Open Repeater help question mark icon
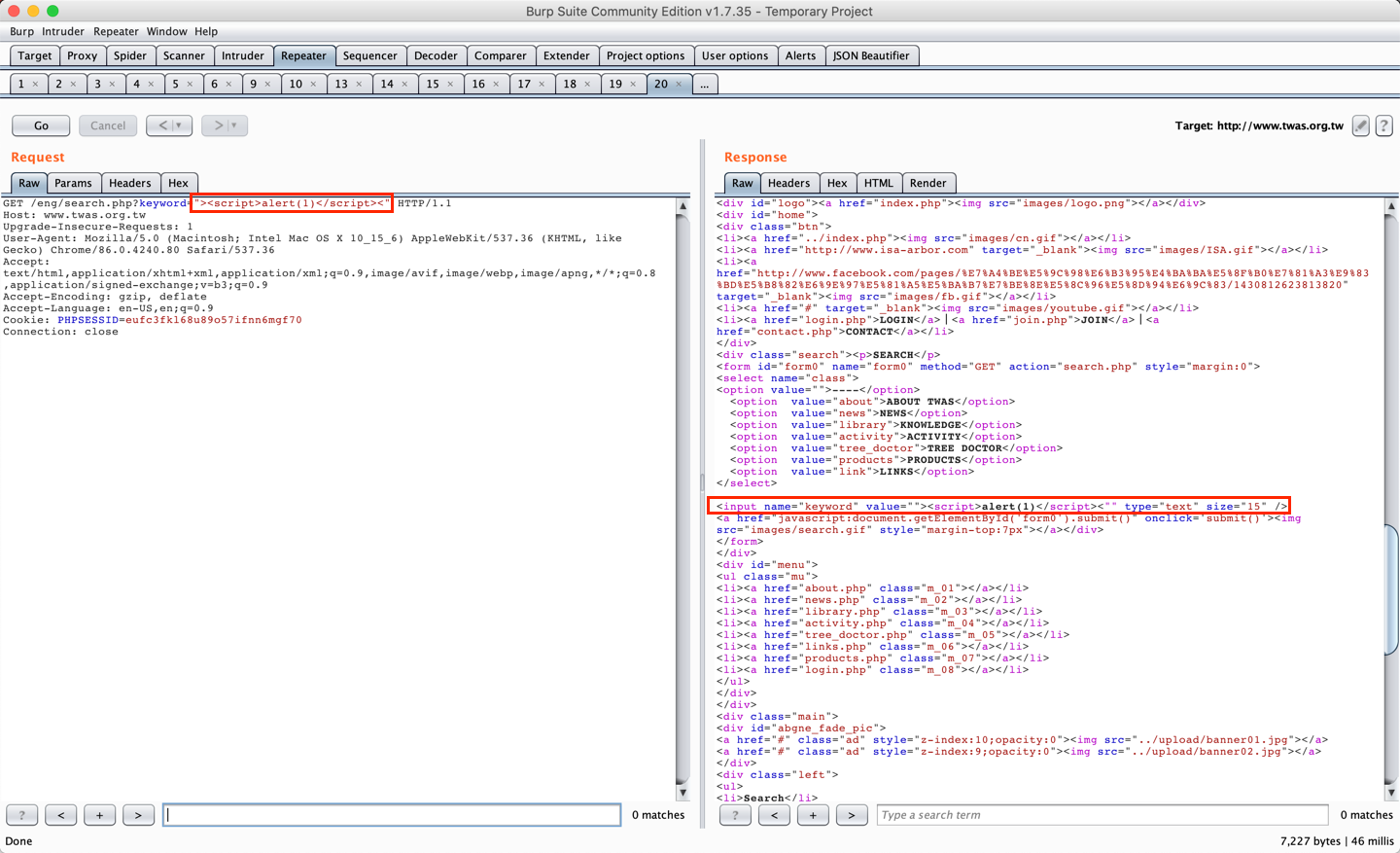The image size is (1400, 853). [x=1384, y=125]
